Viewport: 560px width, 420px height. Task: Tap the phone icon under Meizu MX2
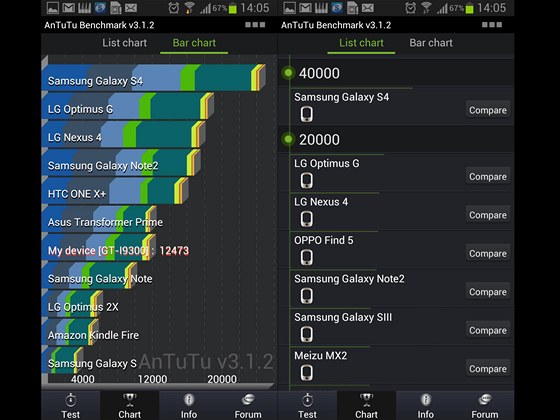pyautogui.click(x=306, y=372)
